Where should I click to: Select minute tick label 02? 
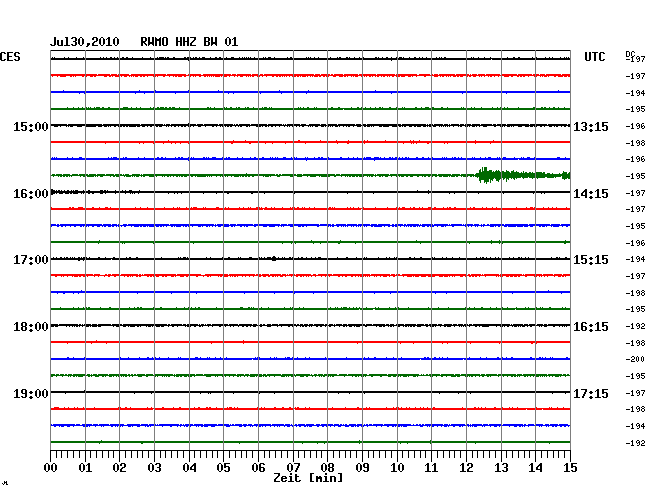coord(119,467)
